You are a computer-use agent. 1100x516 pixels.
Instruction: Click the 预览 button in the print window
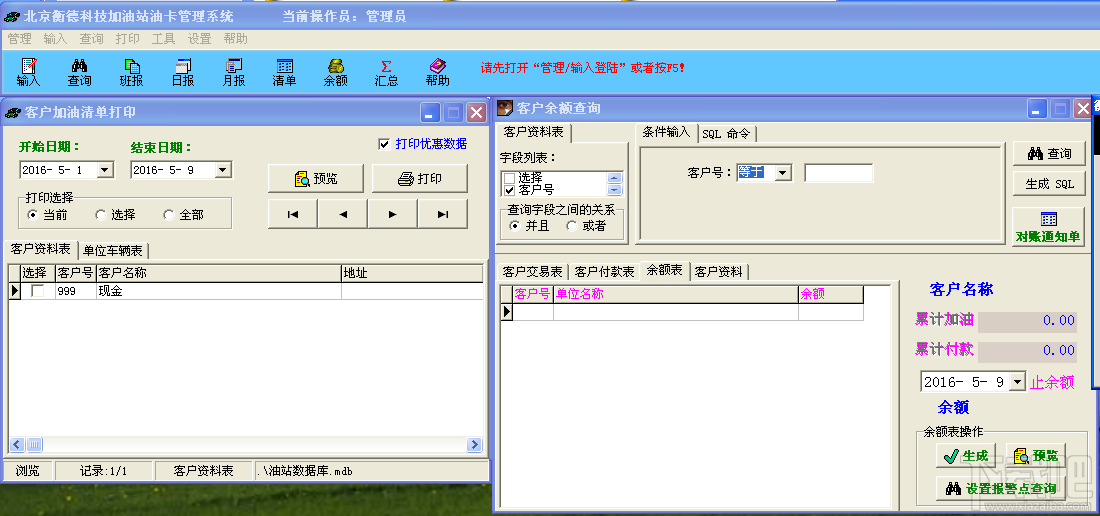316,179
